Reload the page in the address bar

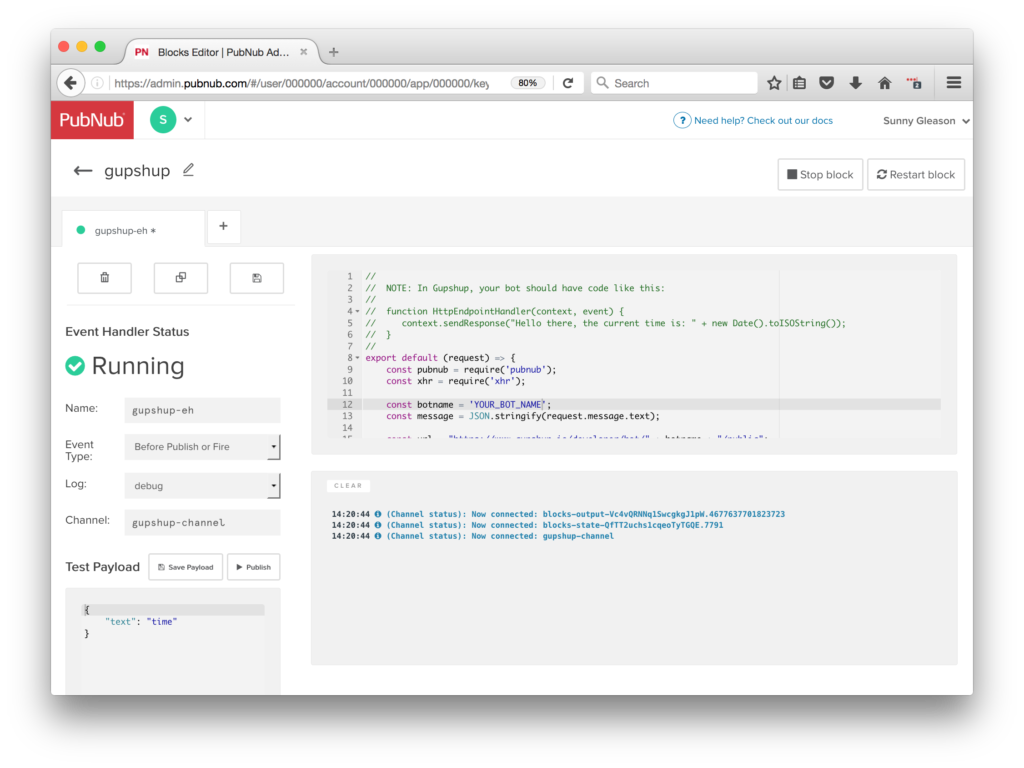pyautogui.click(x=568, y=83)
